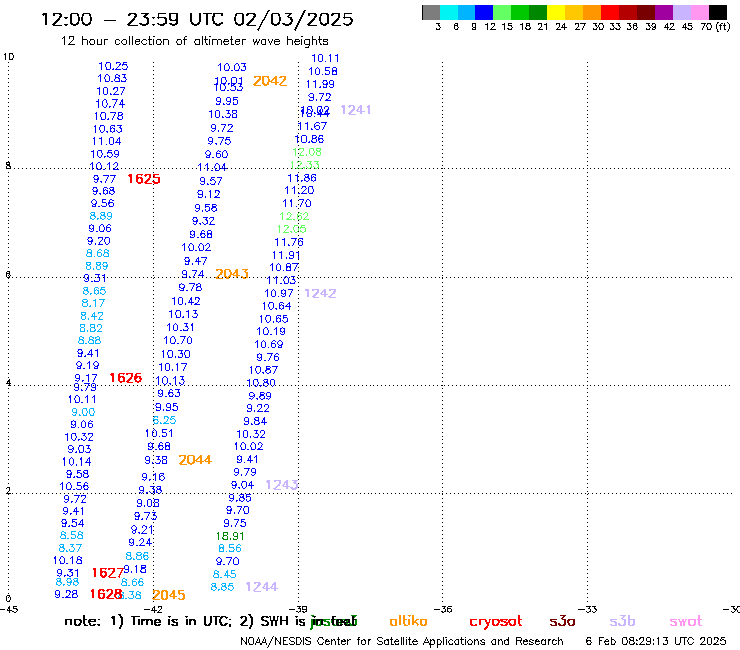This screenshot has width=740, height=650.
Task: Select the wave height reading 10.03
Action: click(232, 67)
